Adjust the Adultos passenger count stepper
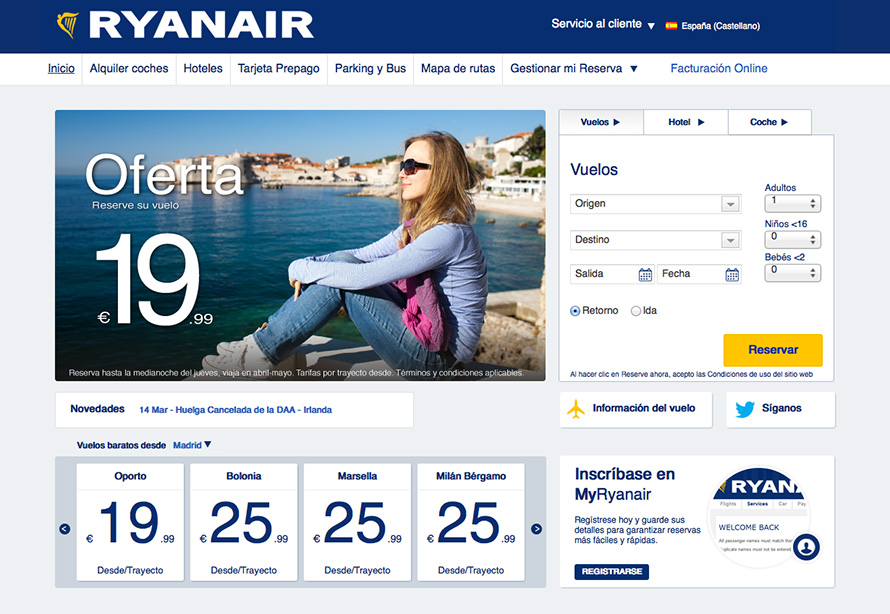The image size is (890, 614). coord(813,203)
